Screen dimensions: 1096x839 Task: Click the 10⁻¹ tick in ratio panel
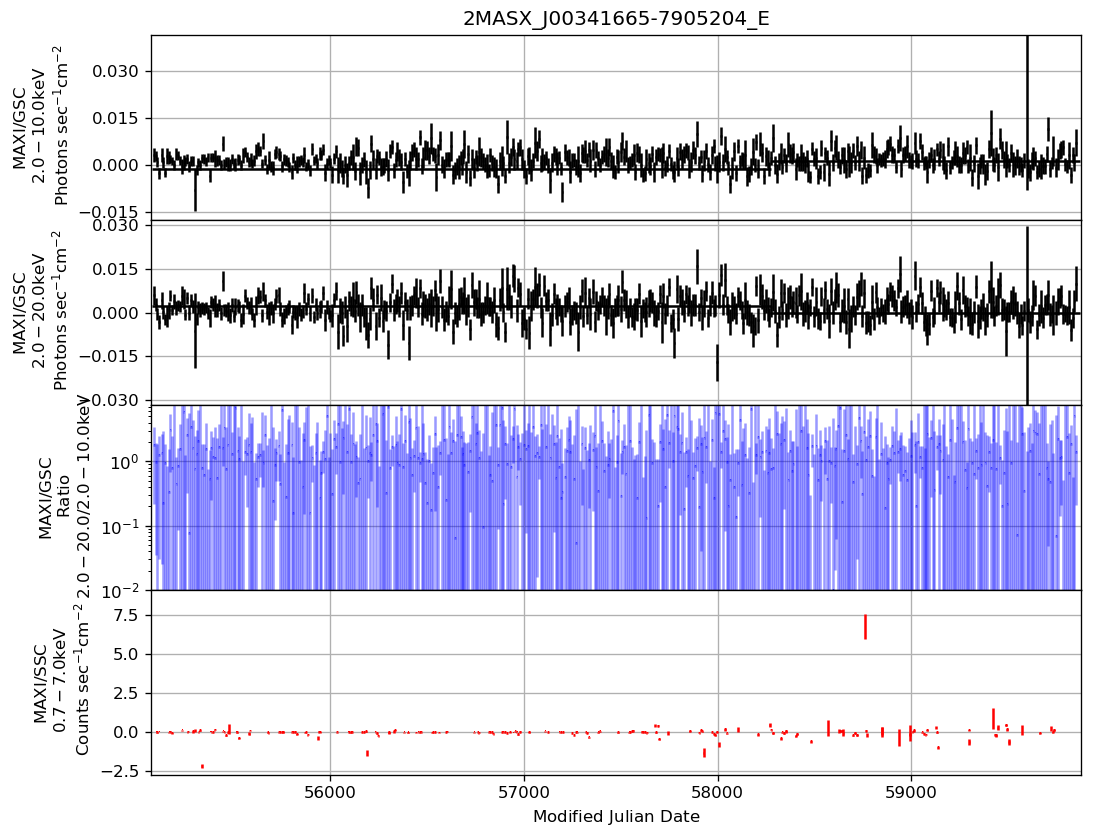(121, 526)
